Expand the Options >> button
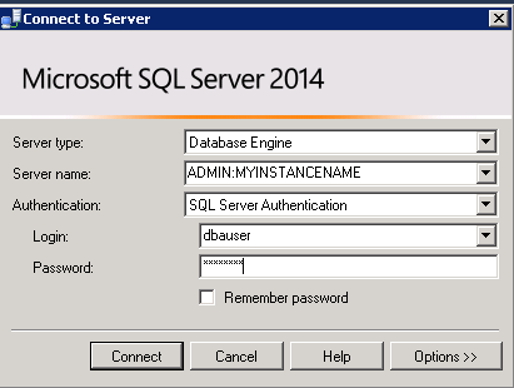 (x=446, y=356)
